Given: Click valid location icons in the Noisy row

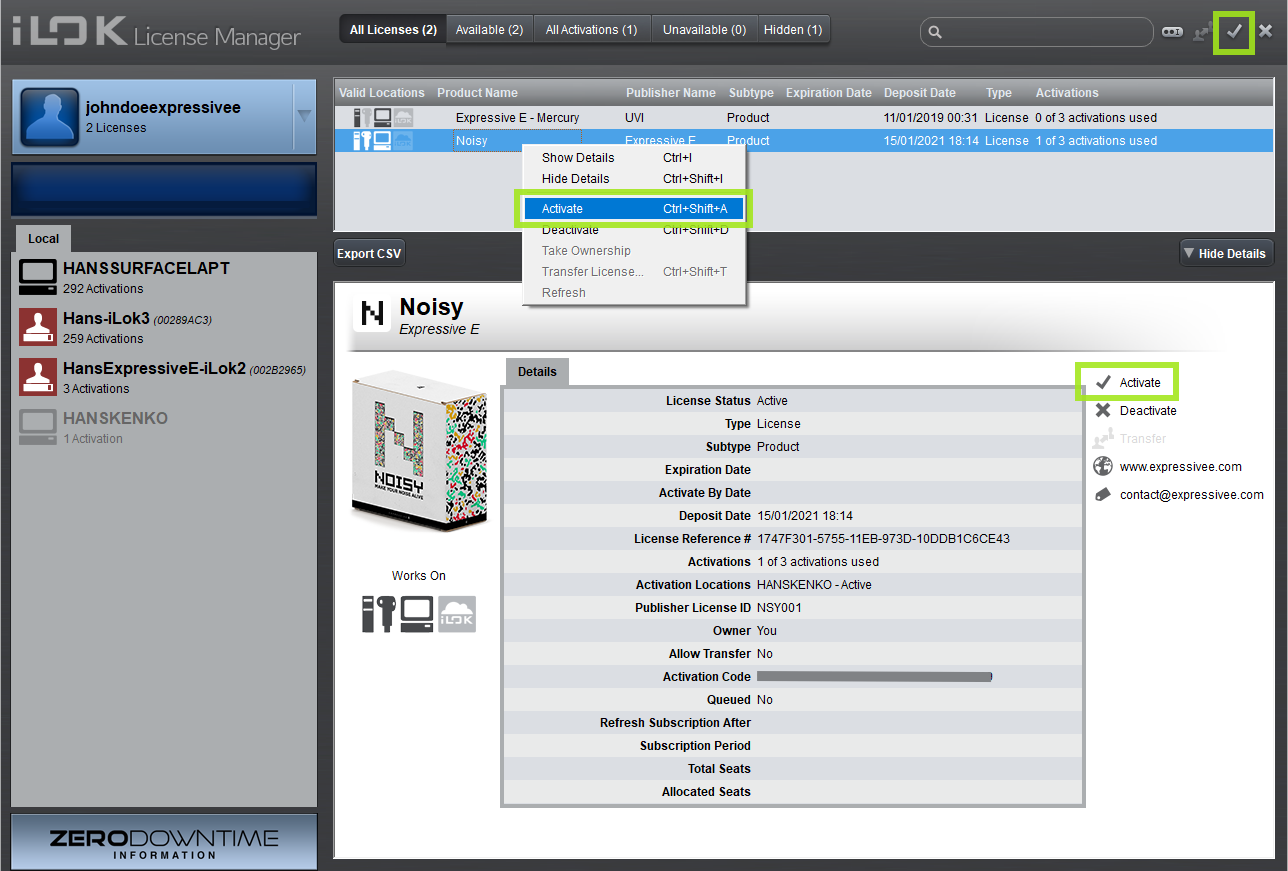Looking at the screenshot, I should tap(382, 141).
